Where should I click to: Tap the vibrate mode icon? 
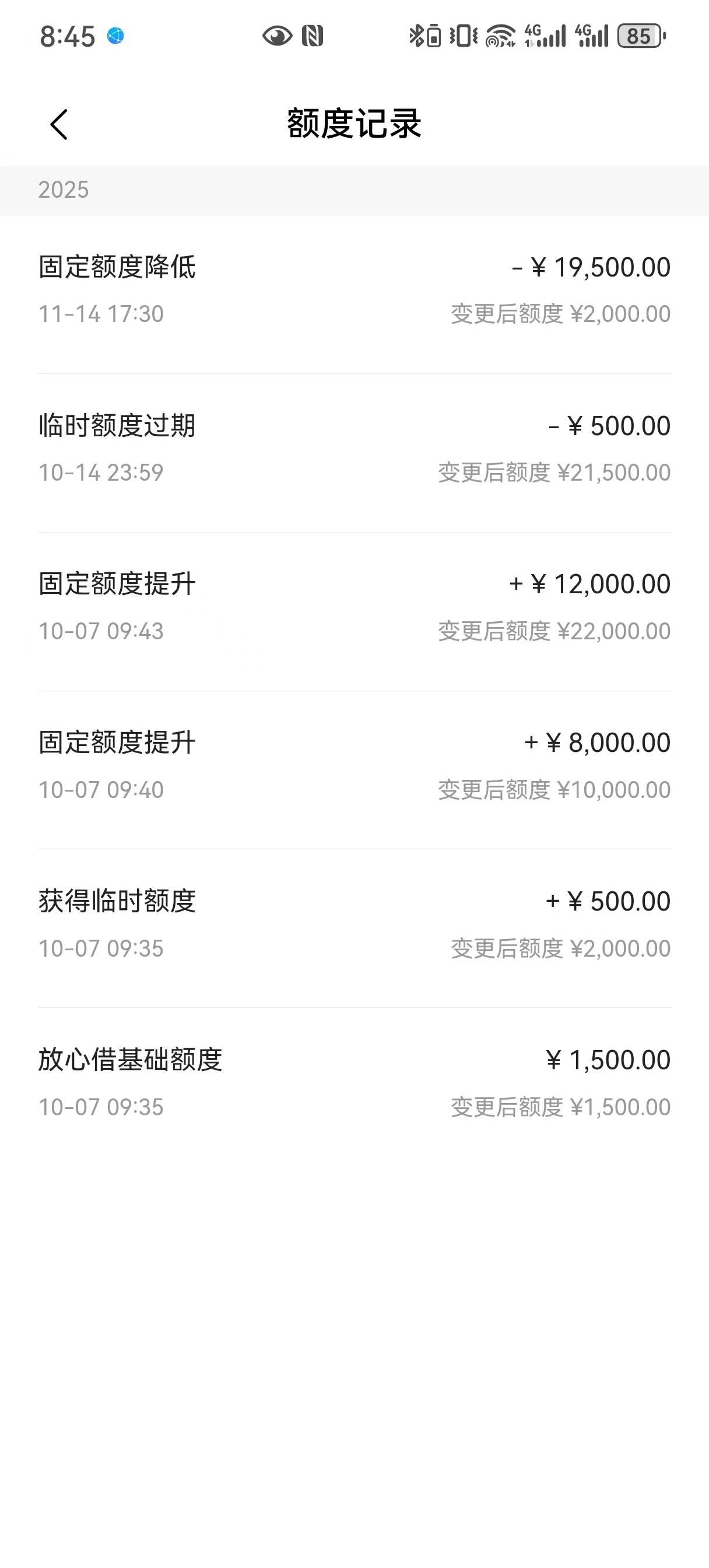coord(463,37)
